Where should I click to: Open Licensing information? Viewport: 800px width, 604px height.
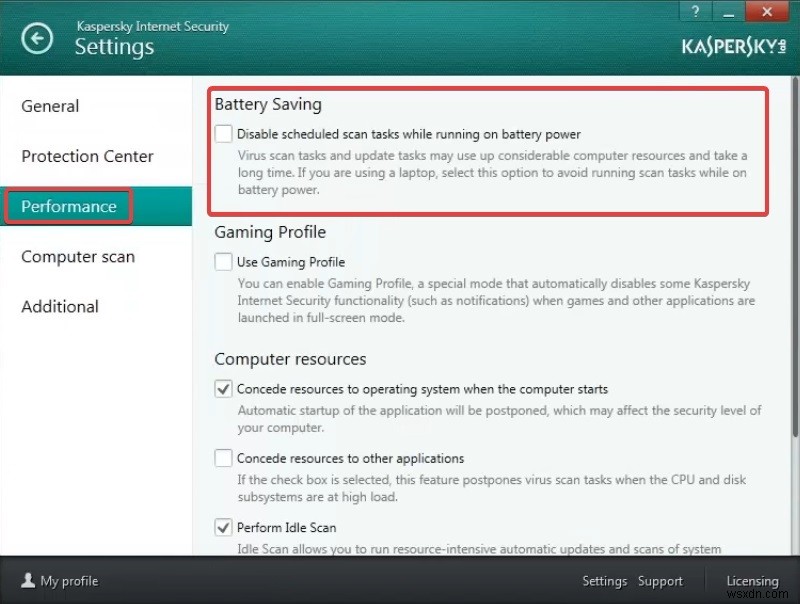click(x=751, y=580)
